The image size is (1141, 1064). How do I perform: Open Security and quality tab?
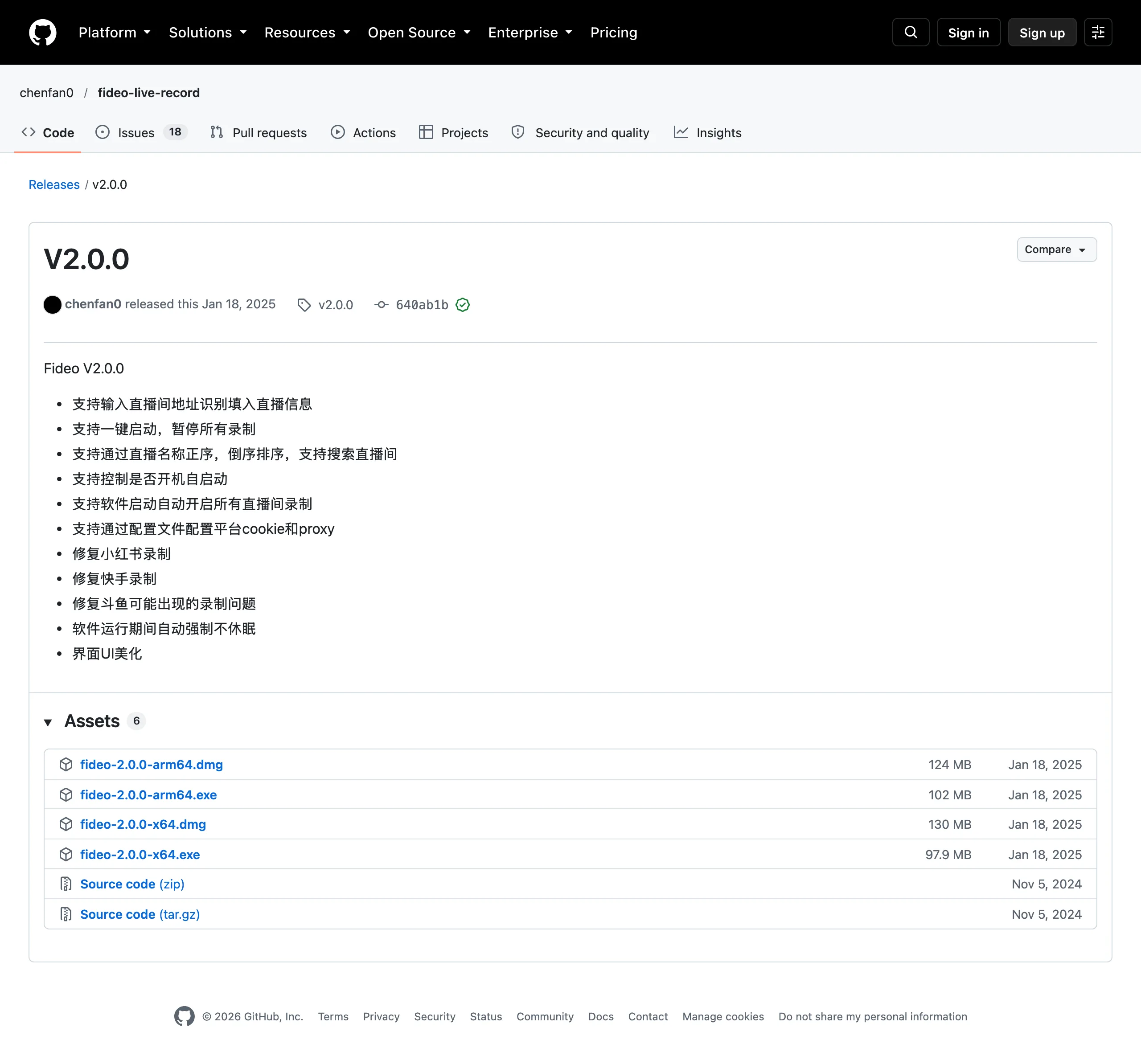coord(580,133)
